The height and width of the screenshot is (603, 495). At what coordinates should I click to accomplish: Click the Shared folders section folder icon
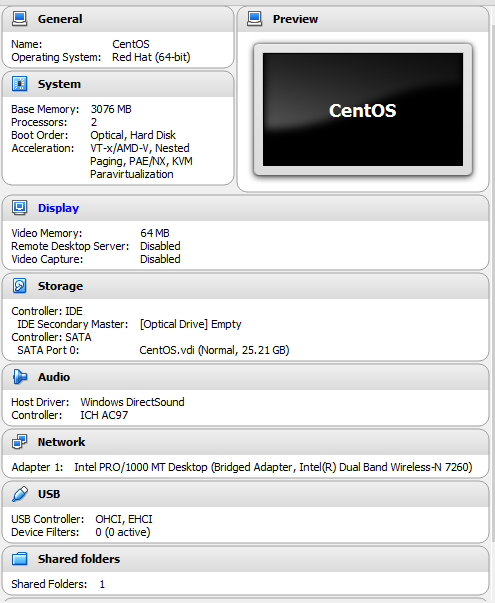coord(19,558)
